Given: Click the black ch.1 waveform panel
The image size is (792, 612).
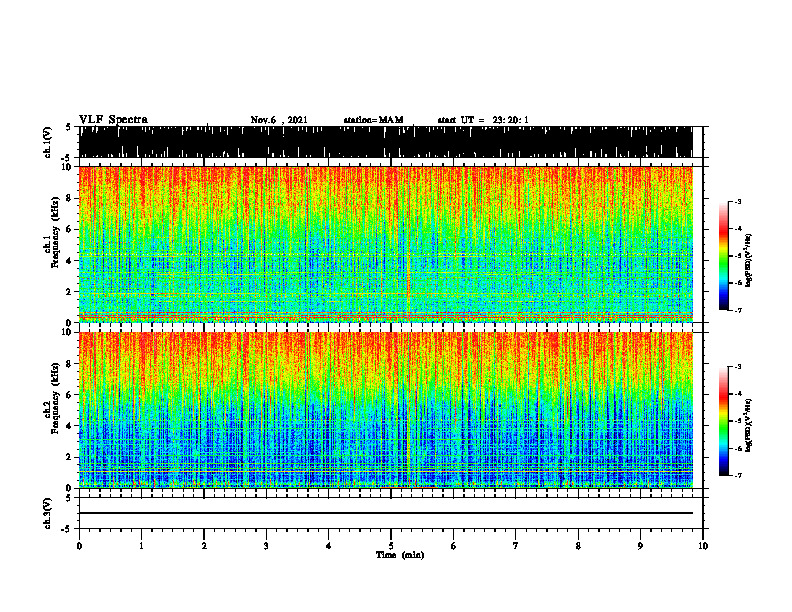Looking at the screenshot, I should 386,142.
